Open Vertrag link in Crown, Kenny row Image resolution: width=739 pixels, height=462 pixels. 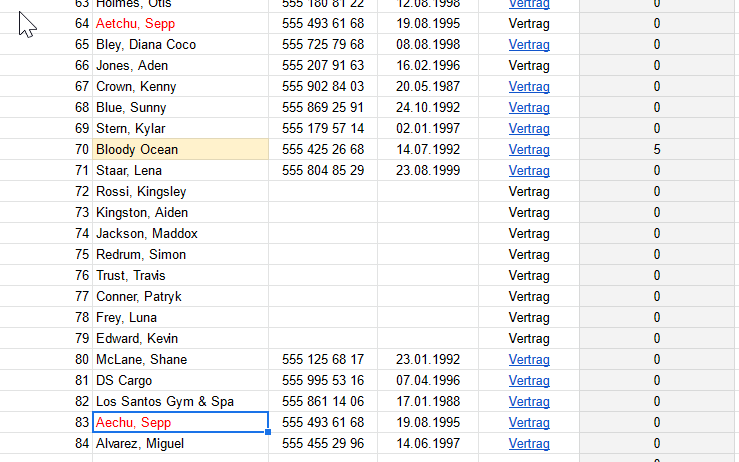click(529, 87)
